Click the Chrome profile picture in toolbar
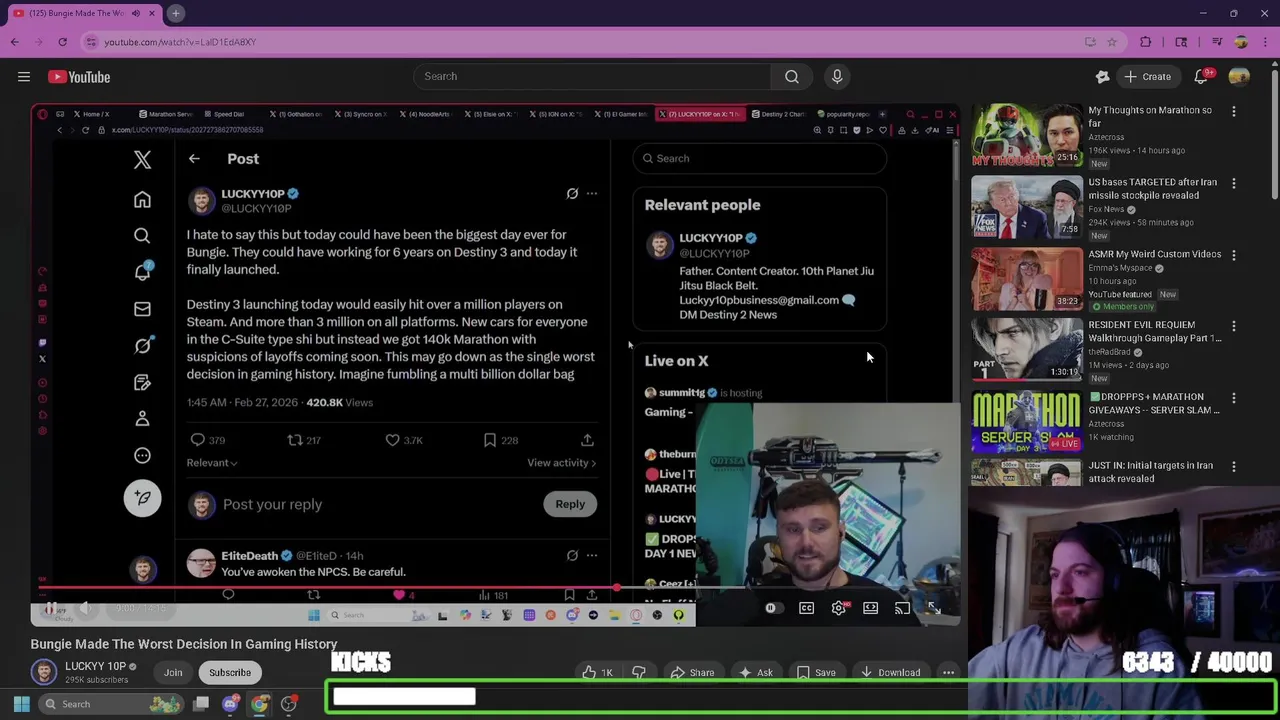Screen dimensions: 1280x720 click(1241, 42)
